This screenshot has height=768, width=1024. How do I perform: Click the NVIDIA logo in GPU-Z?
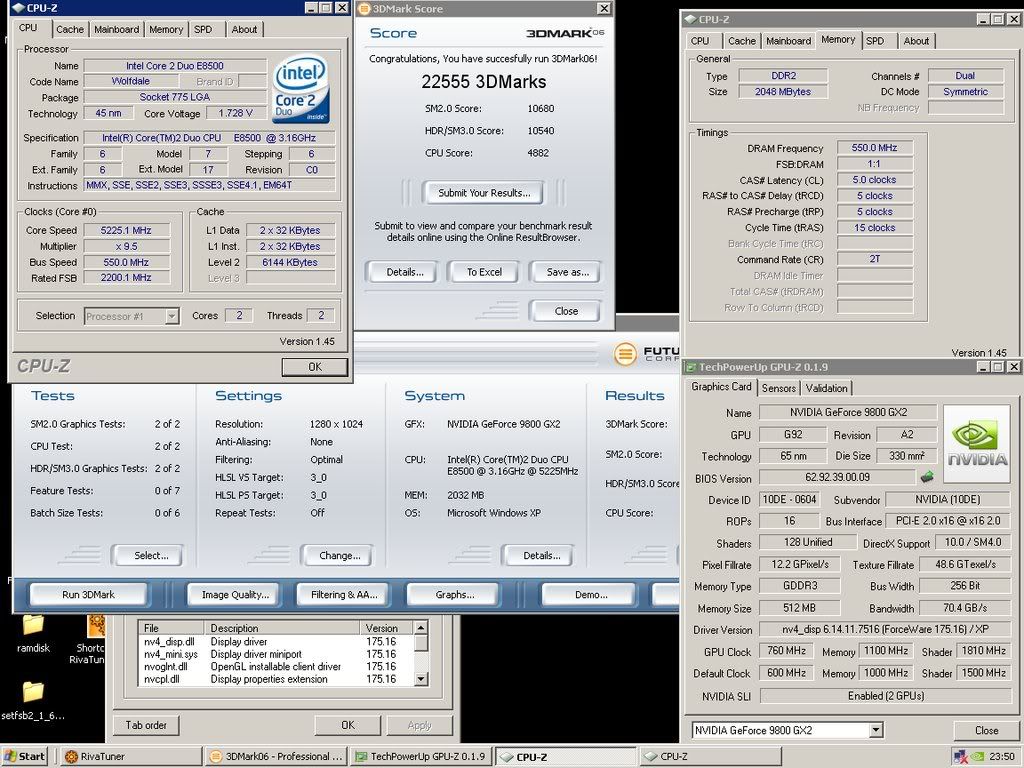(x=977, y=444)
